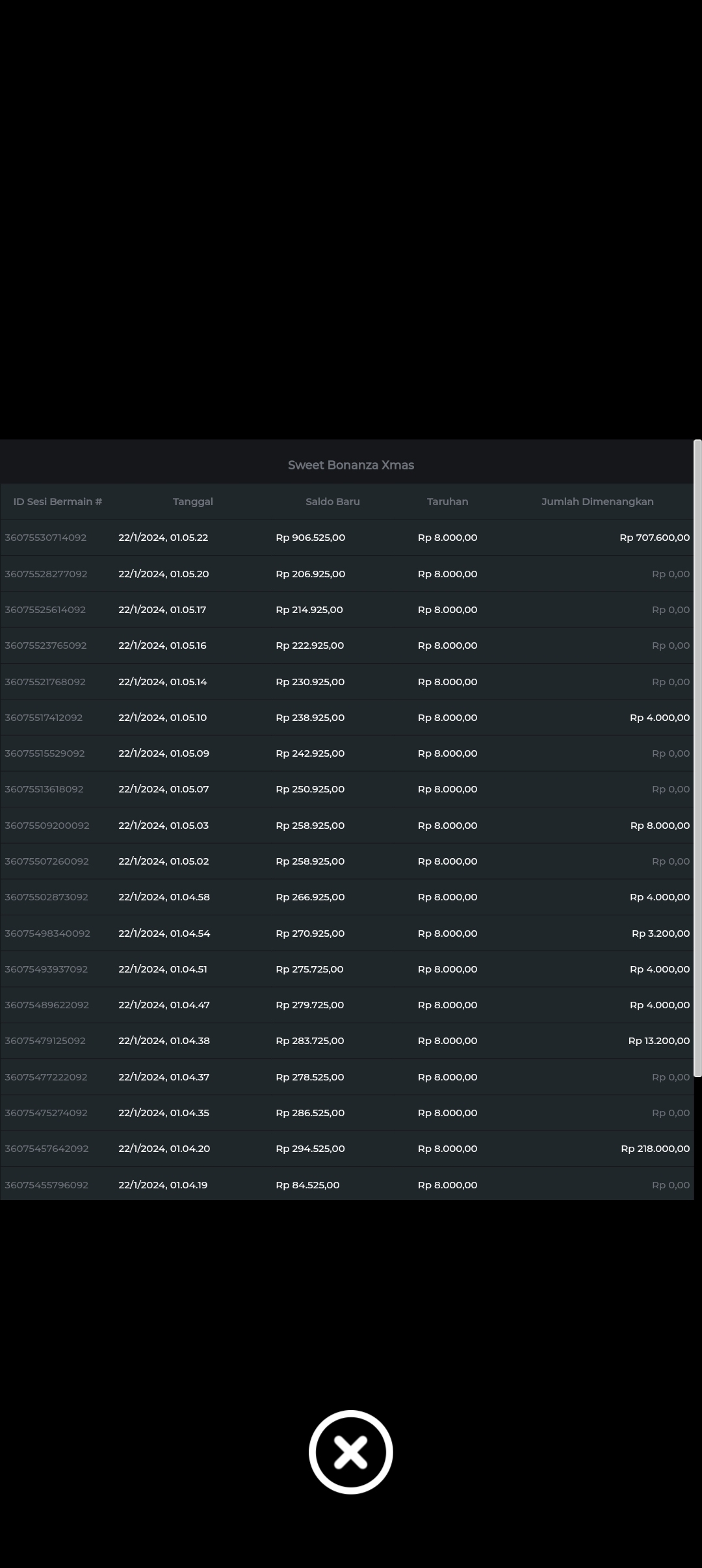Click the Tanggal column header
This screenshot has width=702, height=1568.
pyautogui.click(x=193, y=501)
